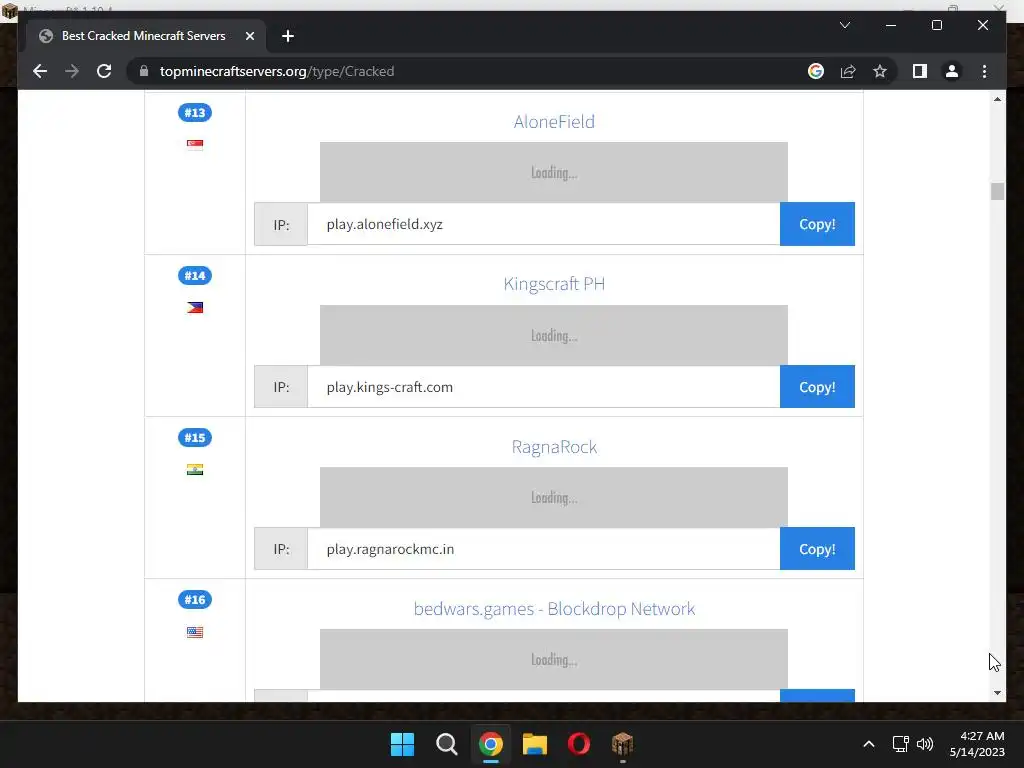Launch Opera from the taskbar
The width and height of the screenshot is (1024, 768).
(579, 744)
